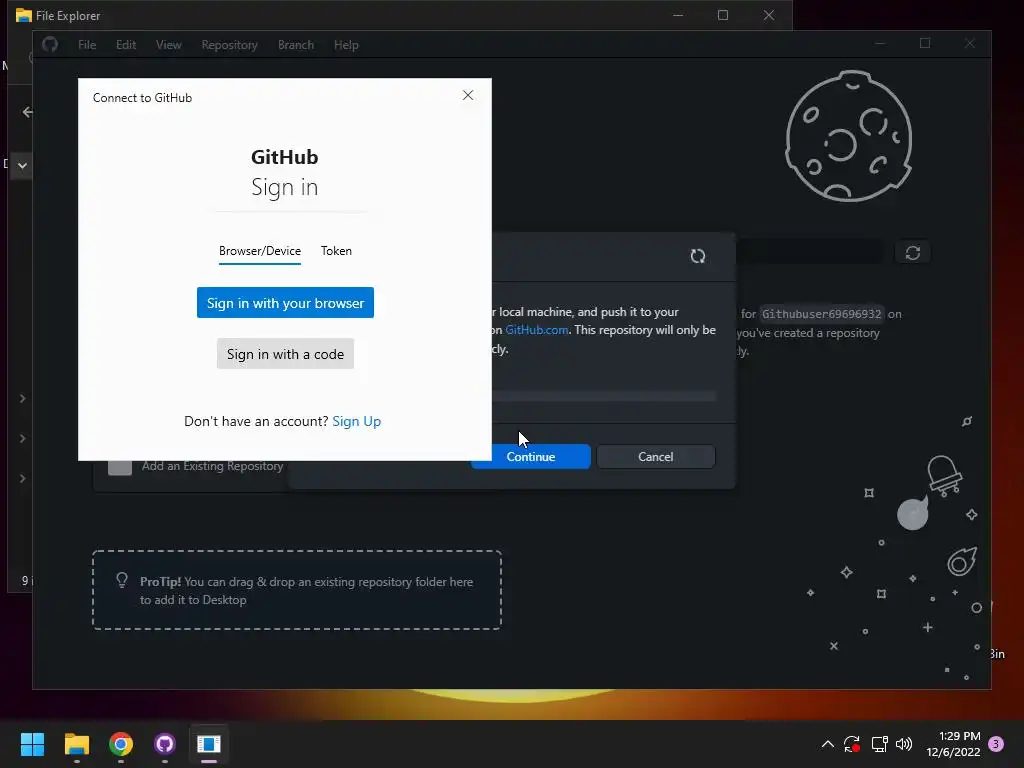Screen dimensions: 1024x768
Task: Open the File menu in GitHub Desktop
Action: coord(87,45)
